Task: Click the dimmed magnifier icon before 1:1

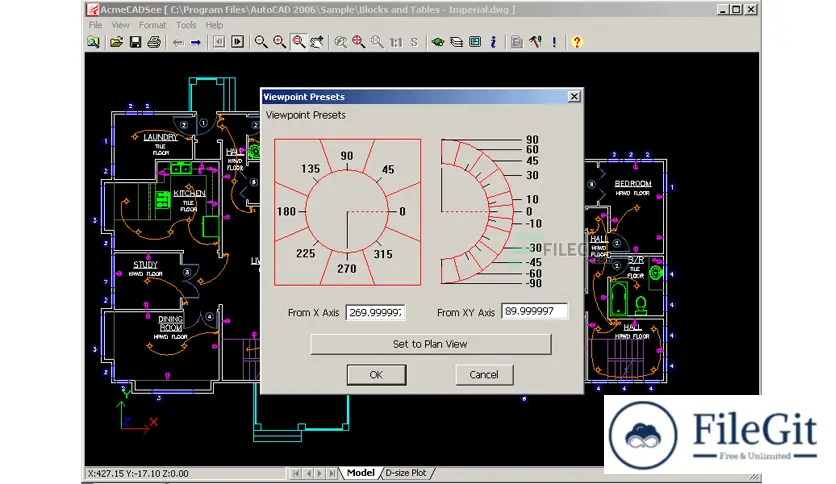Action: tap(377, 42)
